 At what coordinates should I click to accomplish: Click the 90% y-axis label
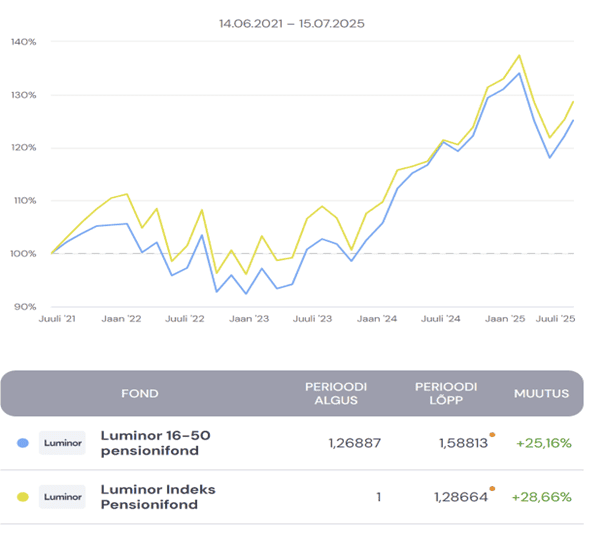coord(25,307)
